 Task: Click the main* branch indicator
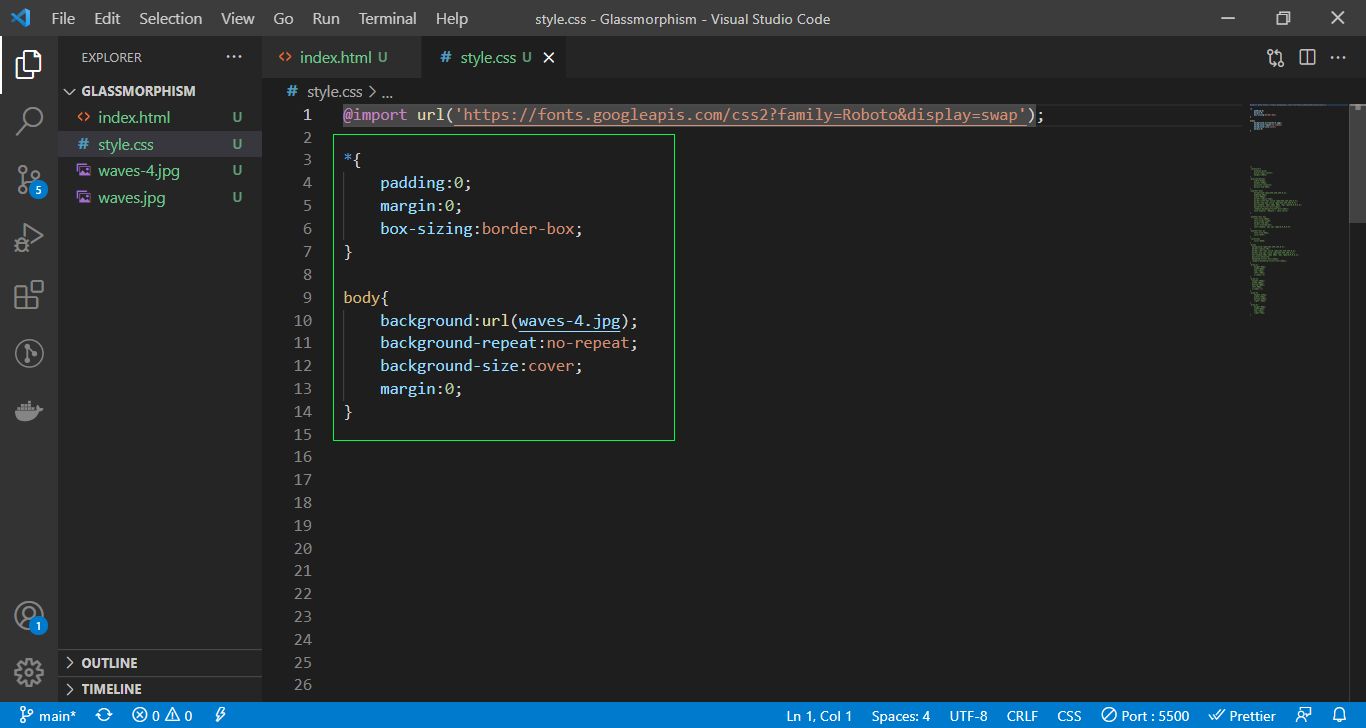coord(47,716)
